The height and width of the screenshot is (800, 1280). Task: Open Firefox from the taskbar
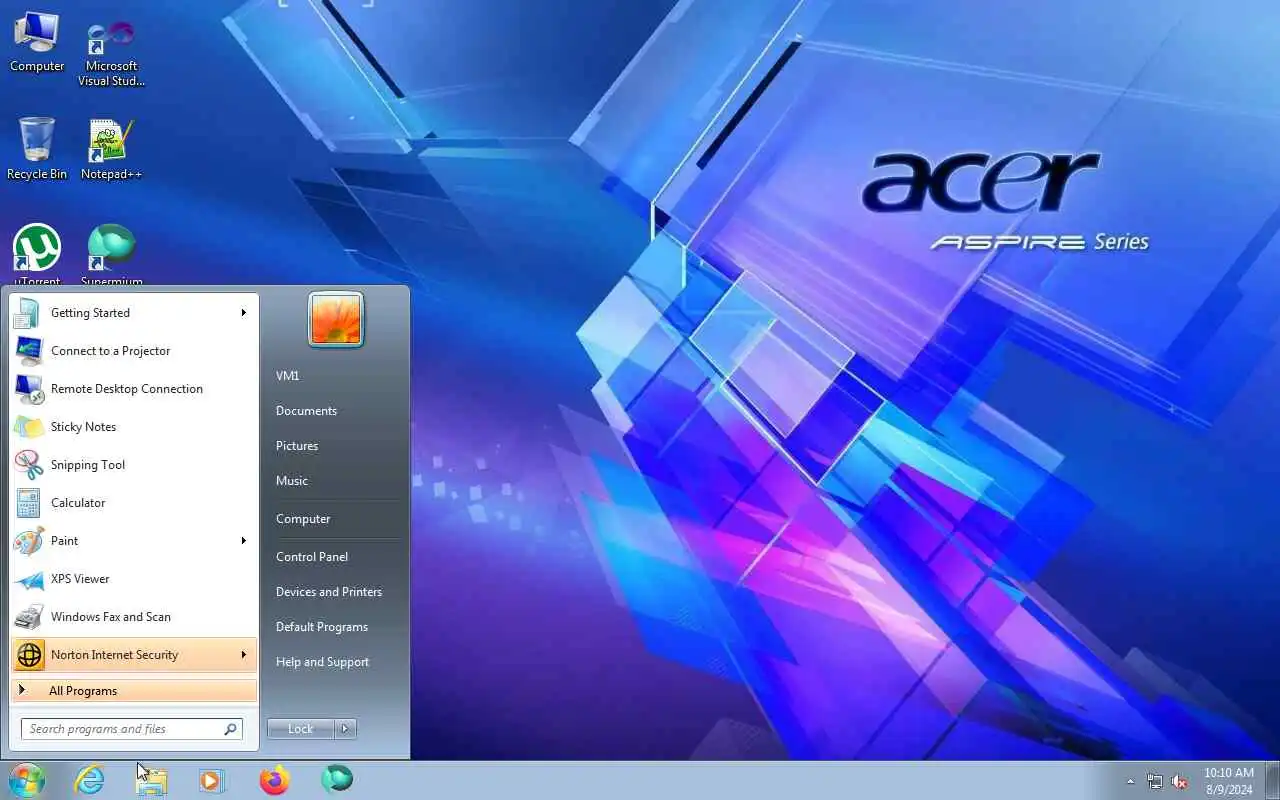pyautogui.click(x=274, y=780)
